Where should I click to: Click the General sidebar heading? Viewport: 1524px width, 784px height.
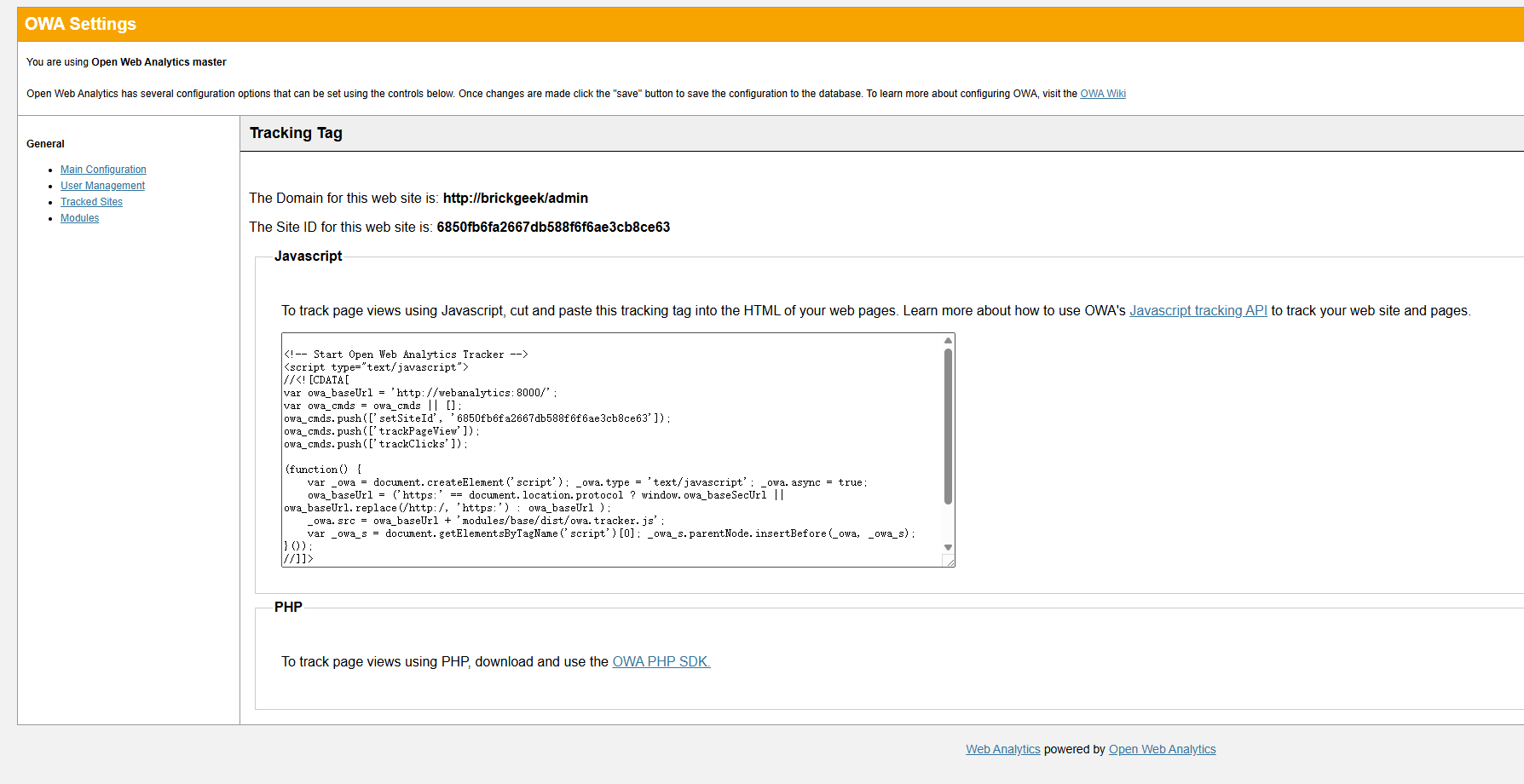pyautogui.click(x=45, y=144)
